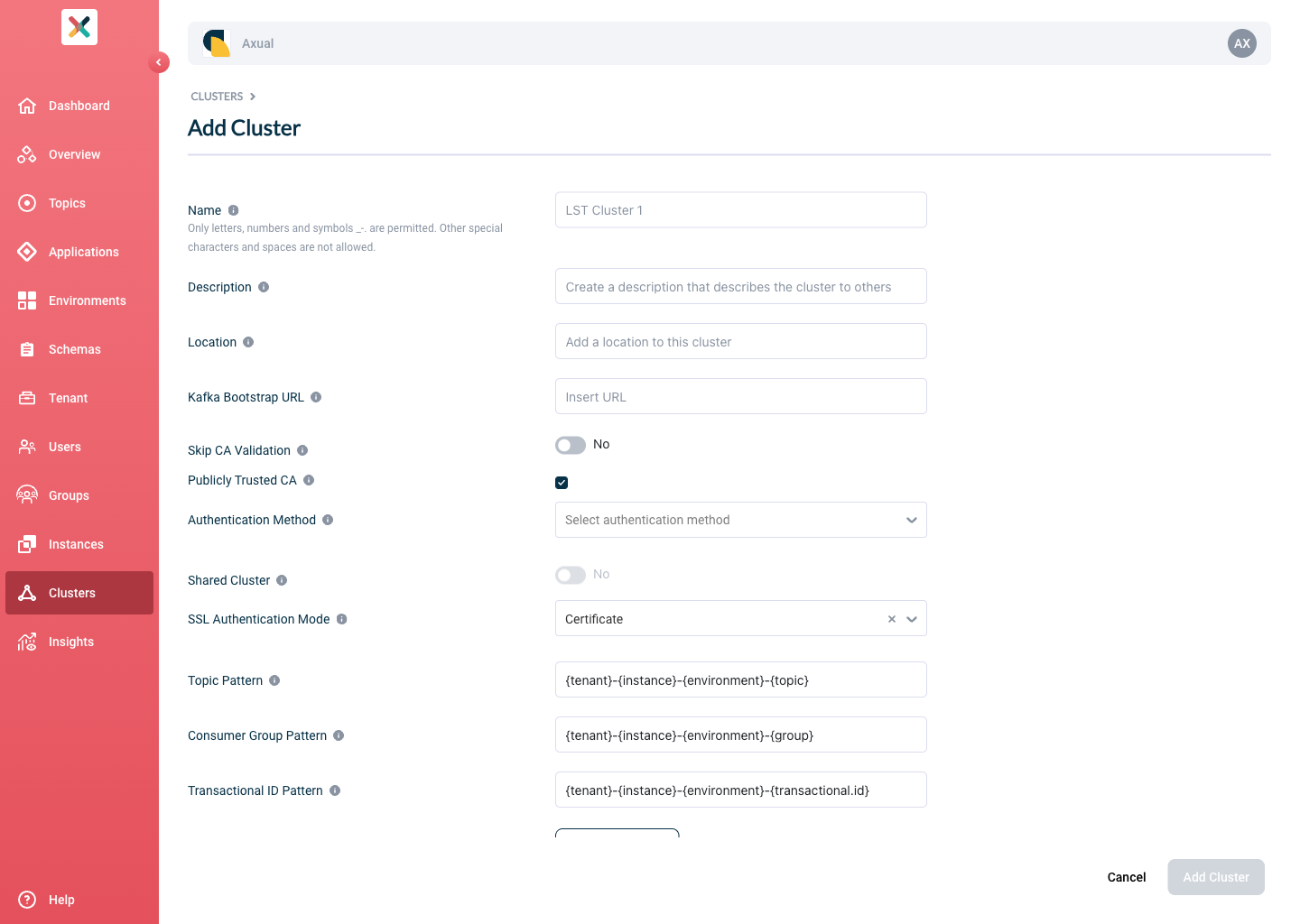Show info tooltip for Location field
The height and width of the screenshot is (924, 1300).
(x=248, y=342)
